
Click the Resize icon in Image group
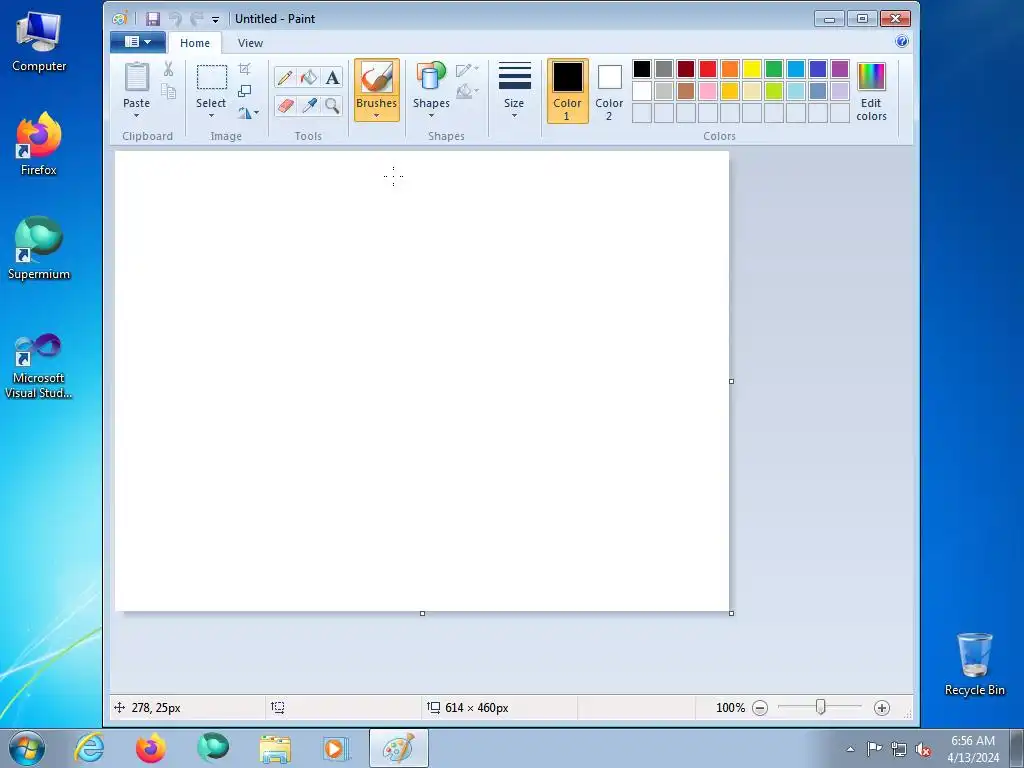pyautogui.click(x=245, y=91)
